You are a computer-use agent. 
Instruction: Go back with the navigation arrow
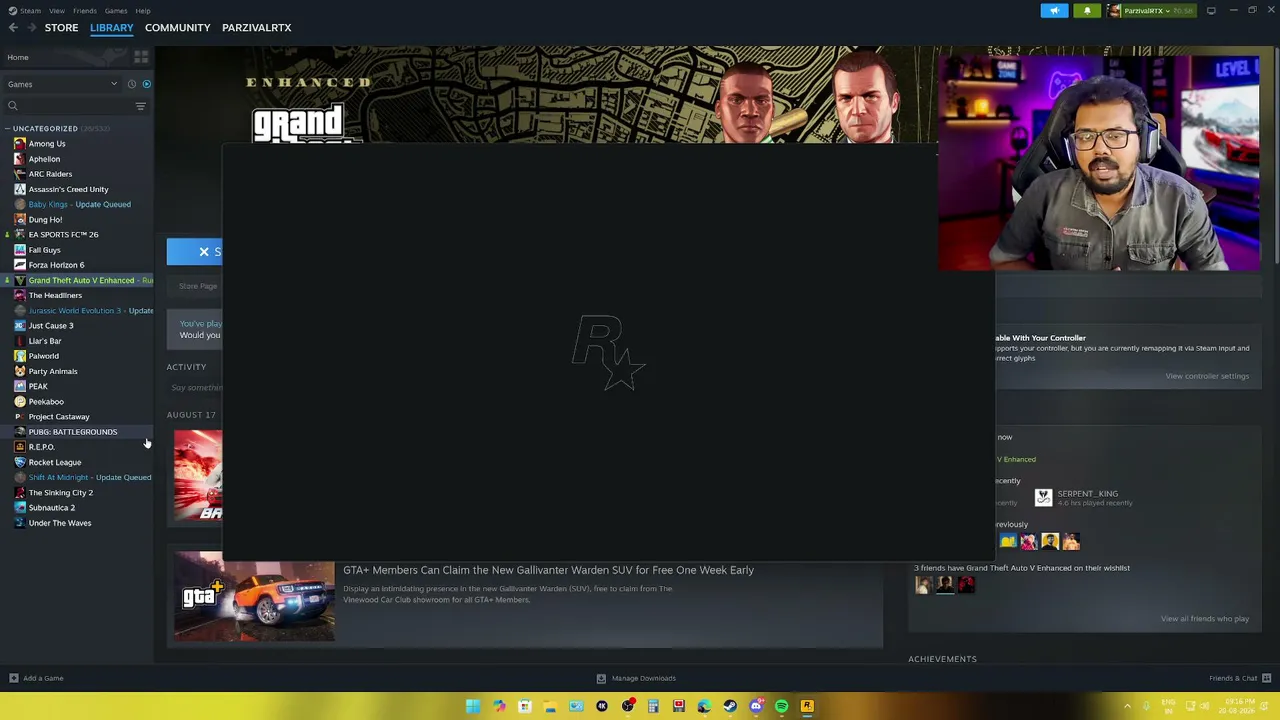(x=13, y=28)
